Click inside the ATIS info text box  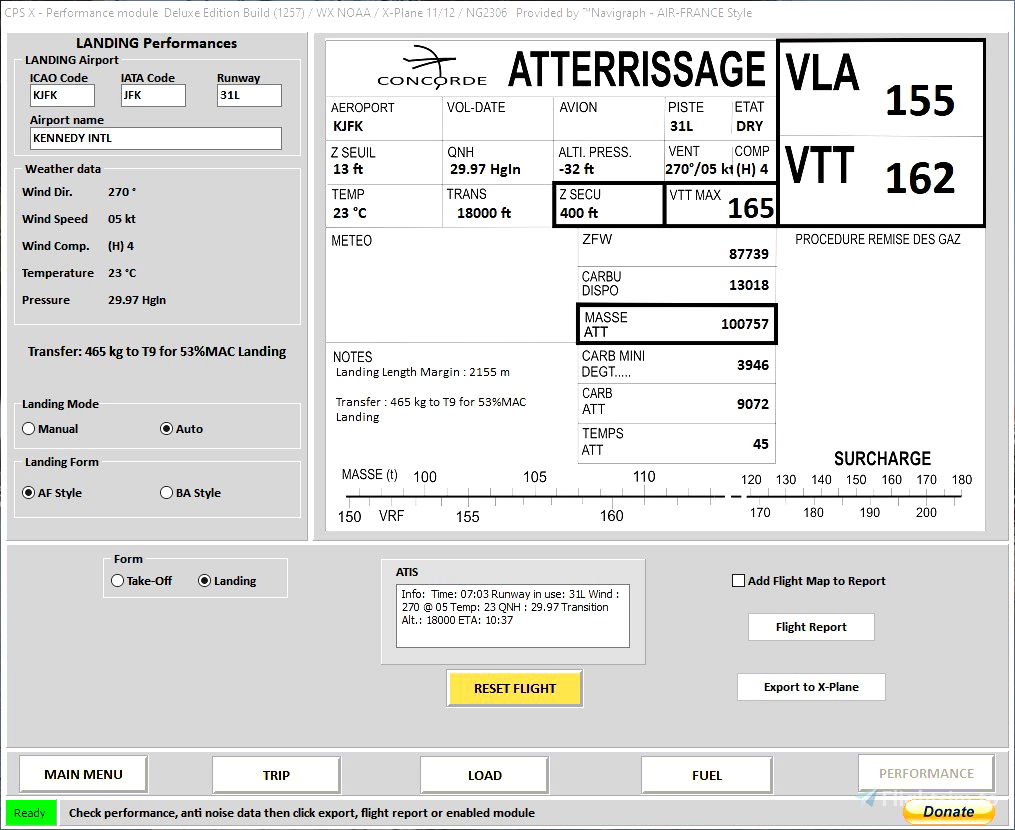point(513,616)
